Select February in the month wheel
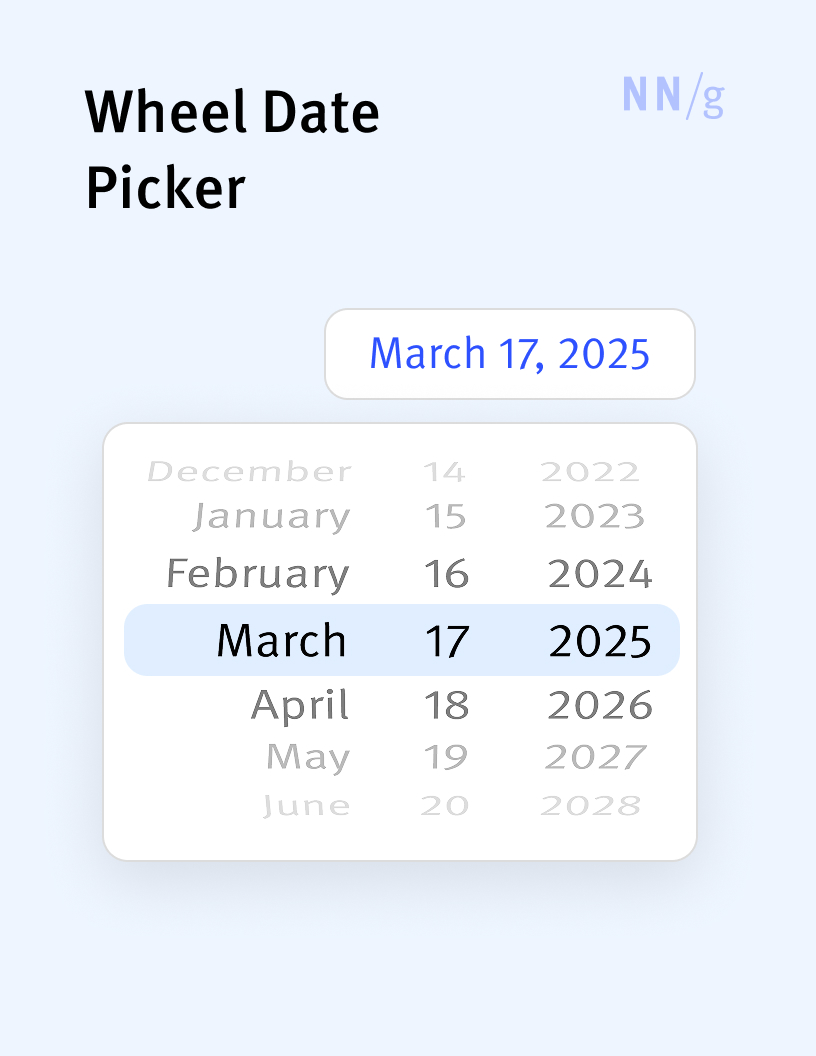This screenshot has height=1056, width=816. pos(258,574)
